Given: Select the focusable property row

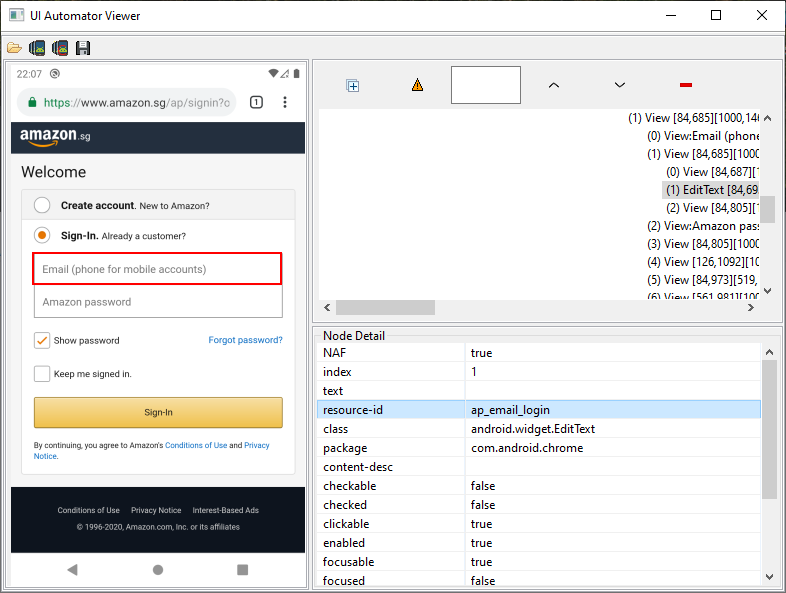Looking at the screenshot, I should (x=539, y=562).
